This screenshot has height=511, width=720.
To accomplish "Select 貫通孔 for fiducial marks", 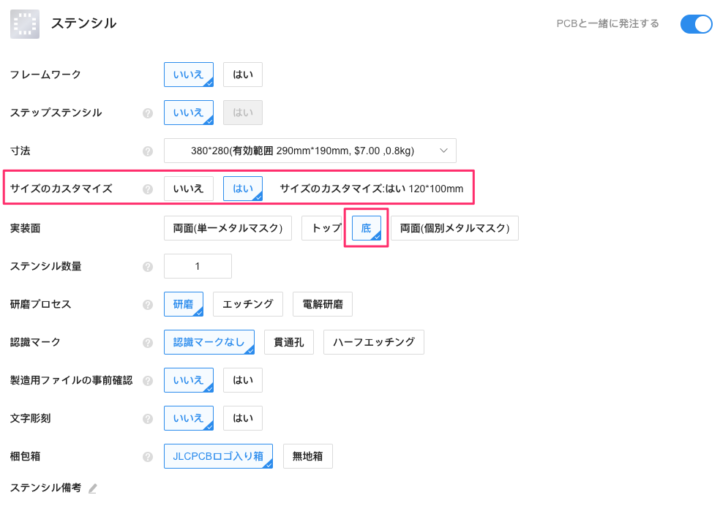I will [x=289, y=343].
